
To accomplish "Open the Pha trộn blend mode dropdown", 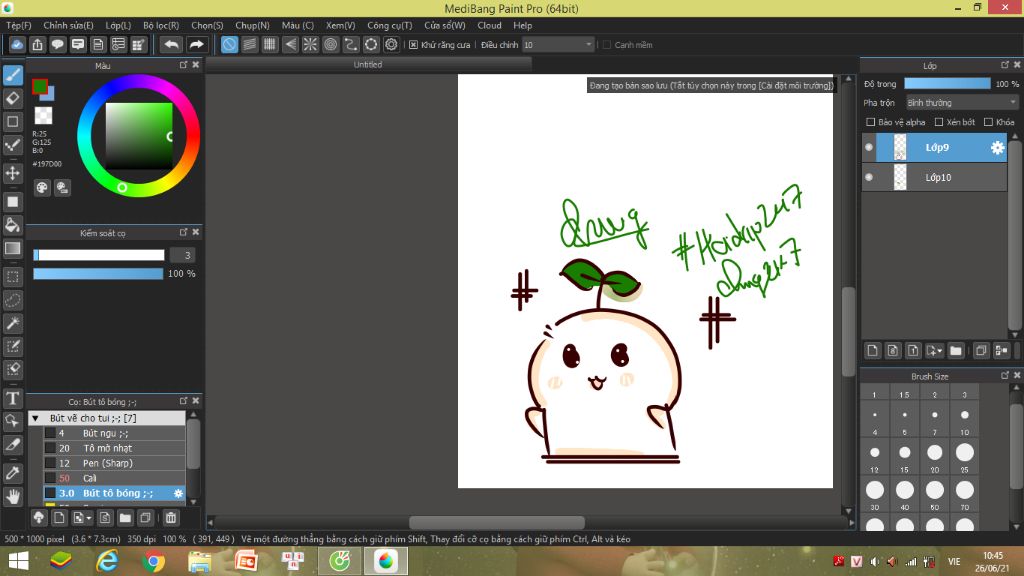I will [x=962, y=103].
